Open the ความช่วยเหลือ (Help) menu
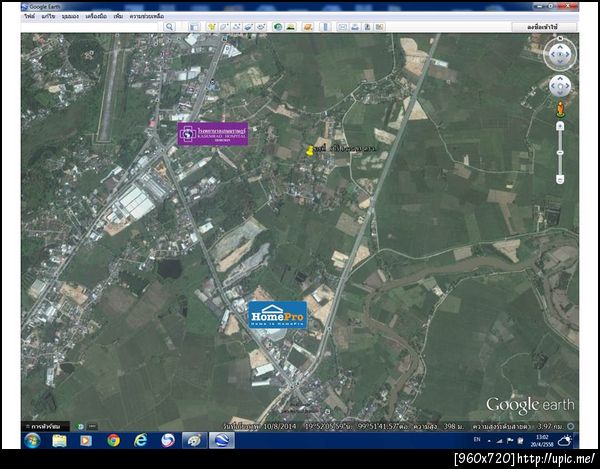Screen dimensions: 600x469 pos(147,16)
